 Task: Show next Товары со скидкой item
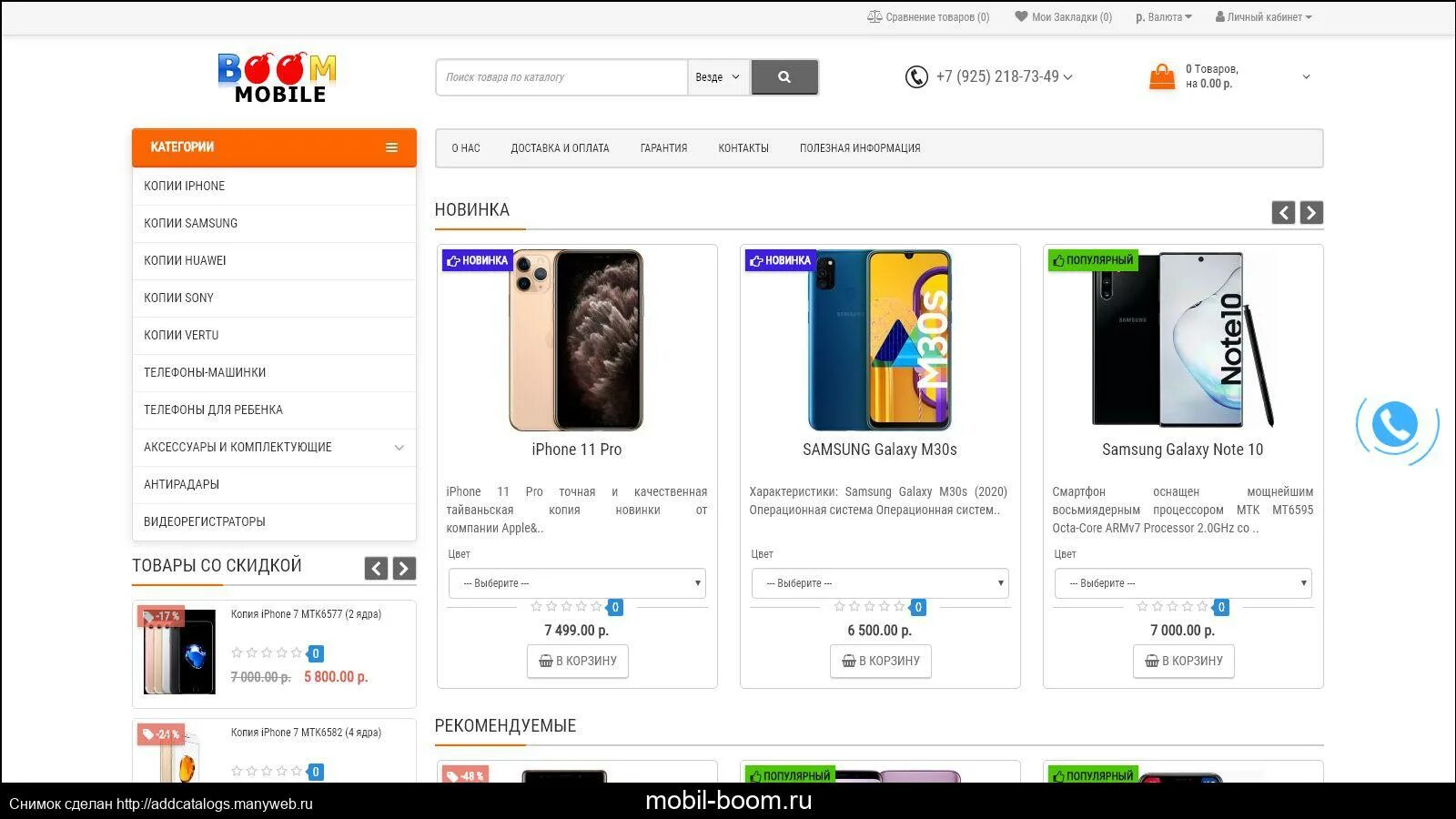tap(404, 569)
